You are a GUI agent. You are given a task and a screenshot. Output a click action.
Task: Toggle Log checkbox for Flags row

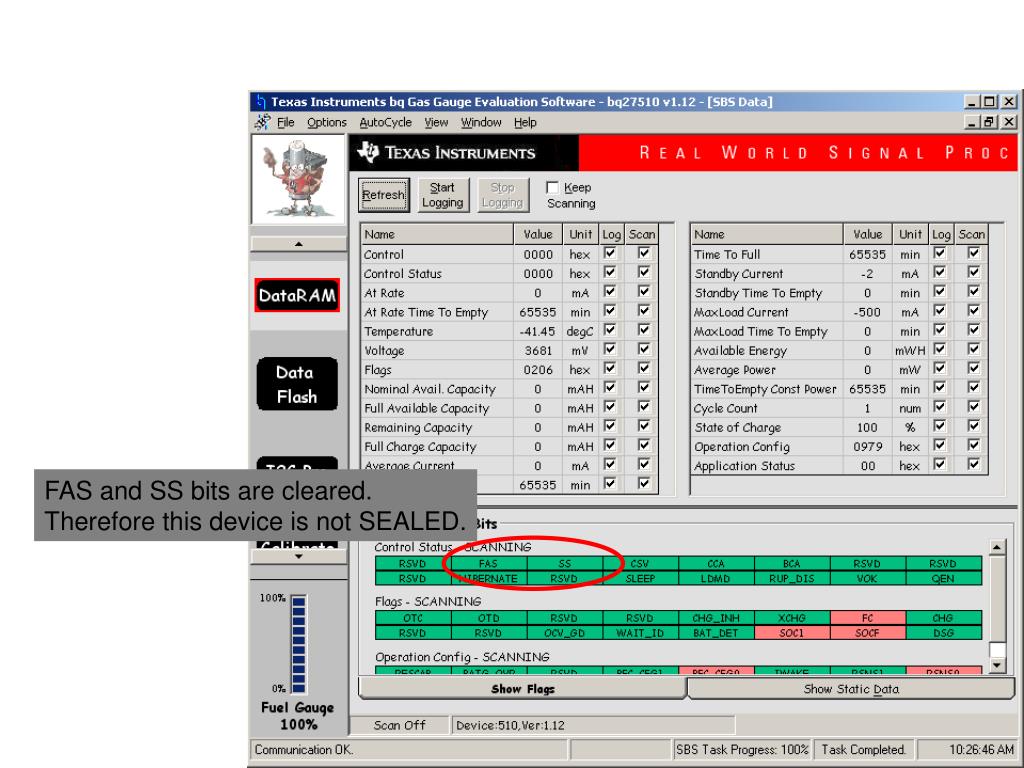click(x=610, y=368)
